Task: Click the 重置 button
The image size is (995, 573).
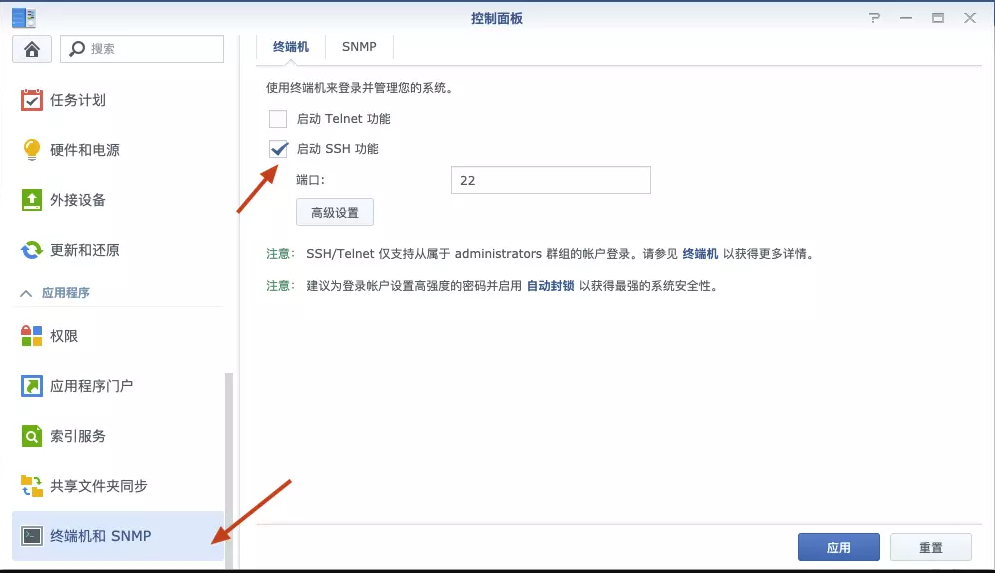Action: click(931, 547)
